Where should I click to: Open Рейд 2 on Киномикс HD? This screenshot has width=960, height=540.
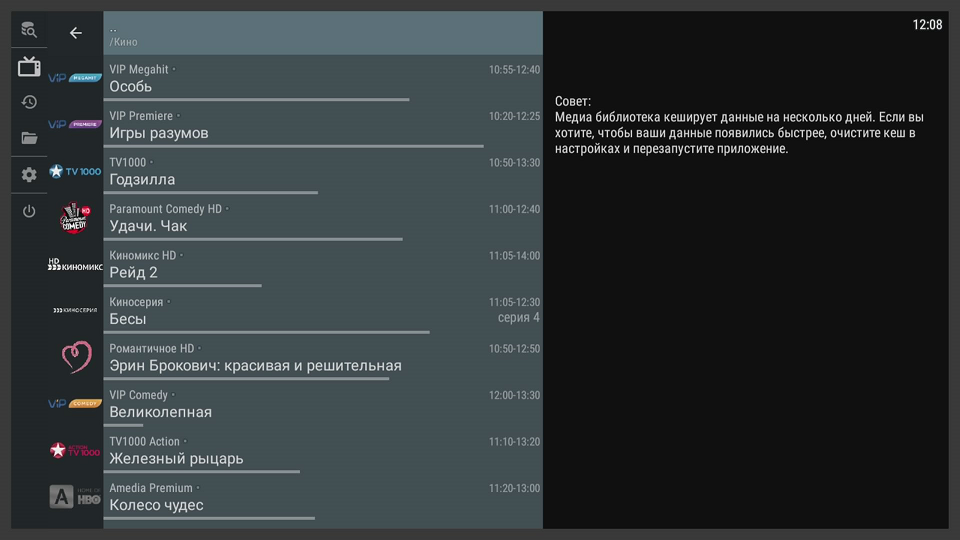pyautogui.click(x=323, y=265)
